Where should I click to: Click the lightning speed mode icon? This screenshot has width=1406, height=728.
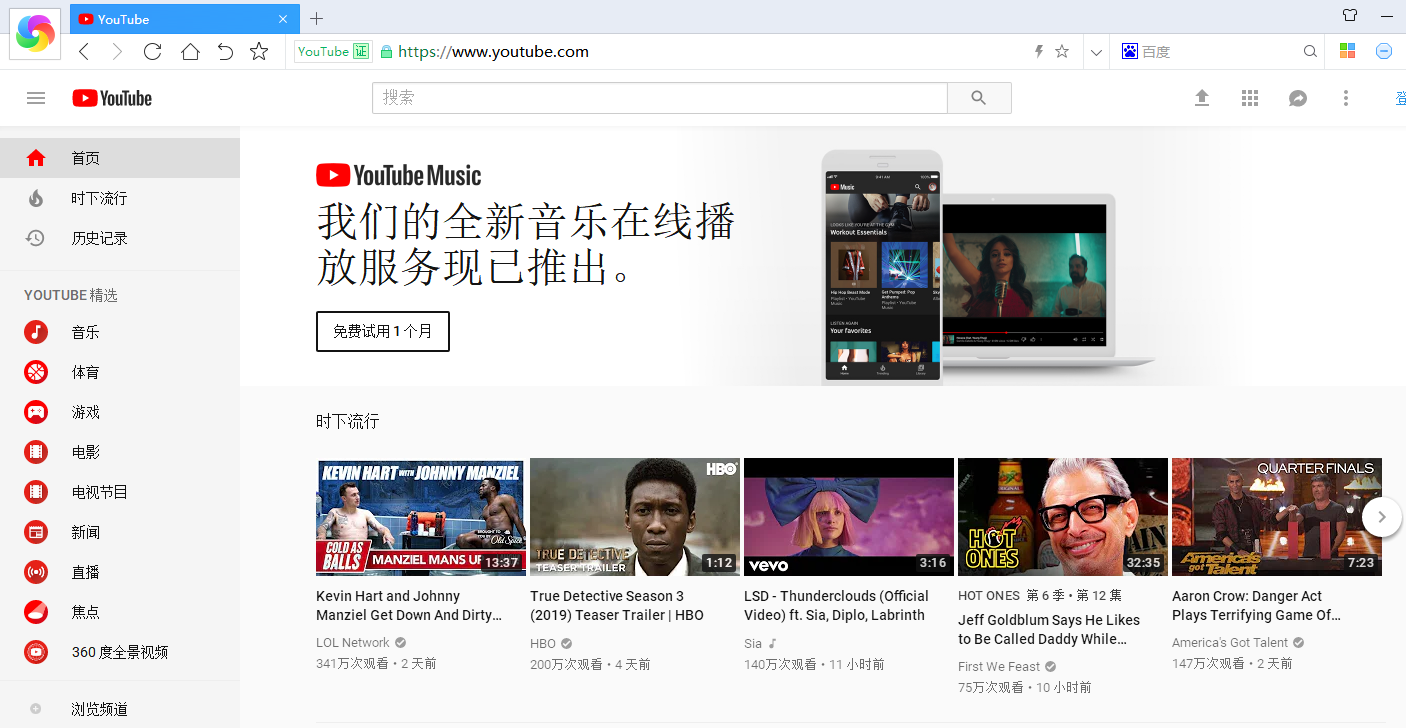pos(1038,51)
